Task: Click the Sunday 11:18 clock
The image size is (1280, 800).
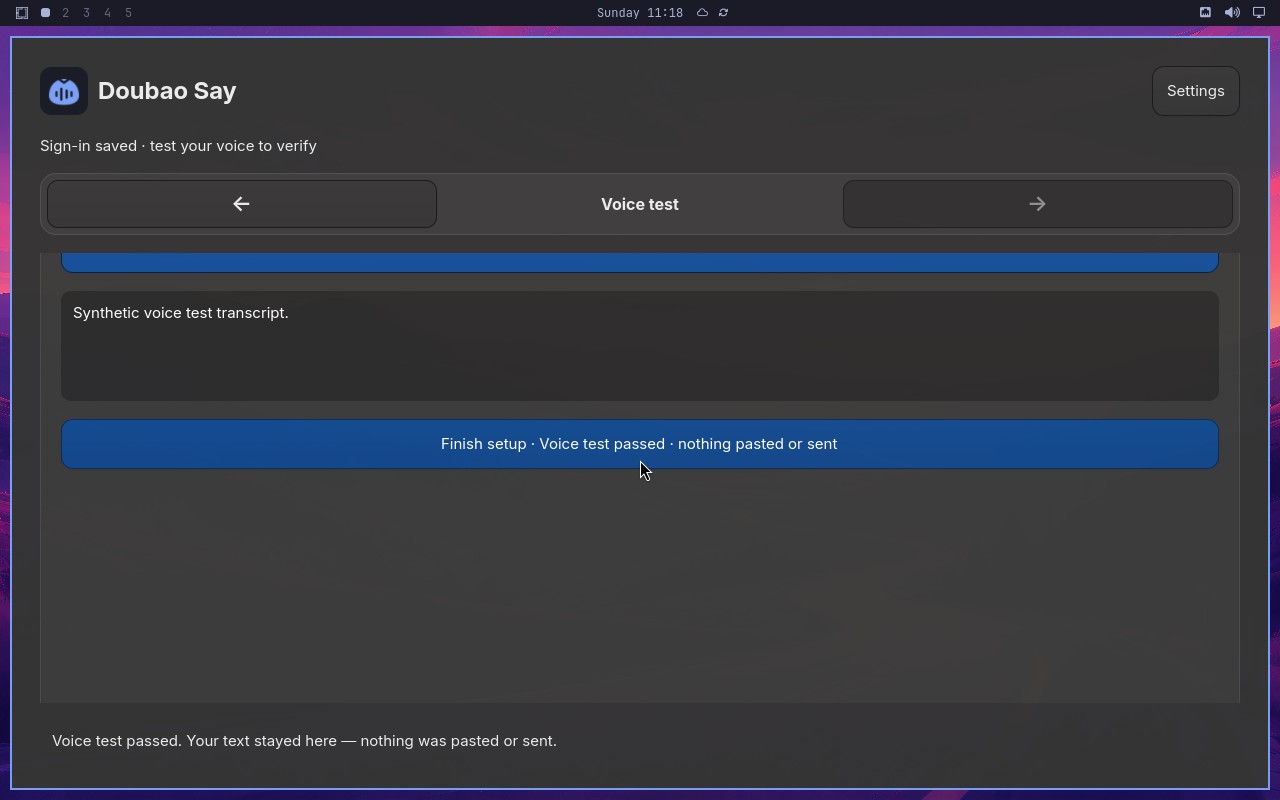Action: [640, 13]
